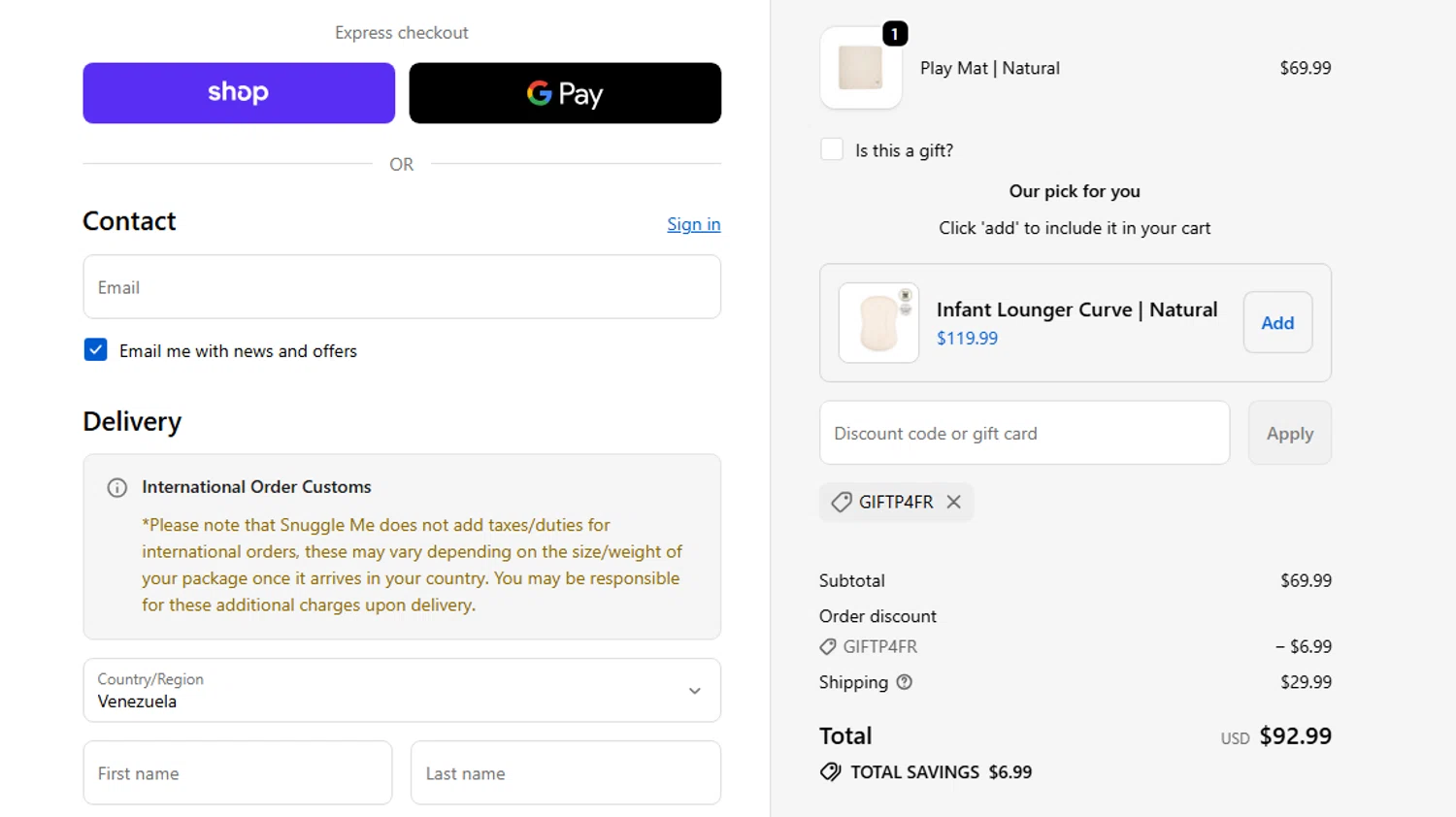This screenshot has height=817, width=1456.
Task: Focus the Email input field
Action: pos(402,287)
